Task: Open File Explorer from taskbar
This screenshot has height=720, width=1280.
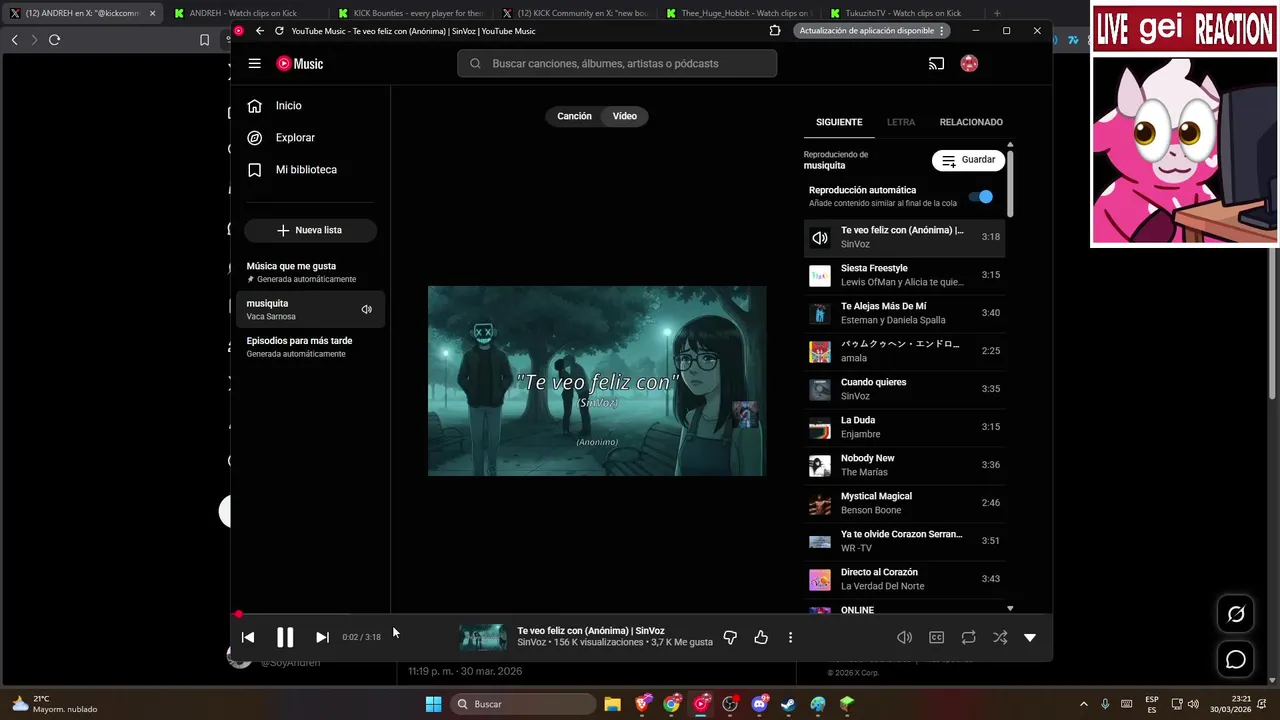Action: 613,704
